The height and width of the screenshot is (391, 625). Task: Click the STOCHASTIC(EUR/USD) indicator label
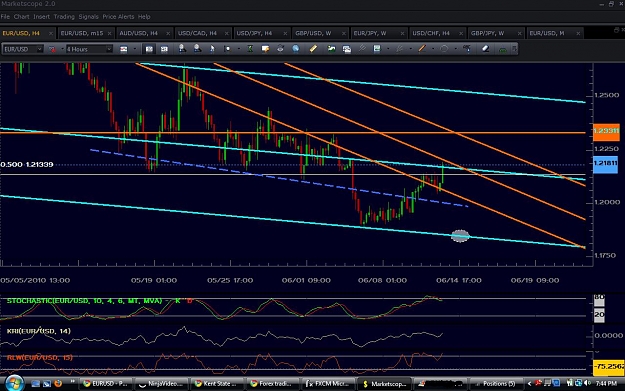85,301
